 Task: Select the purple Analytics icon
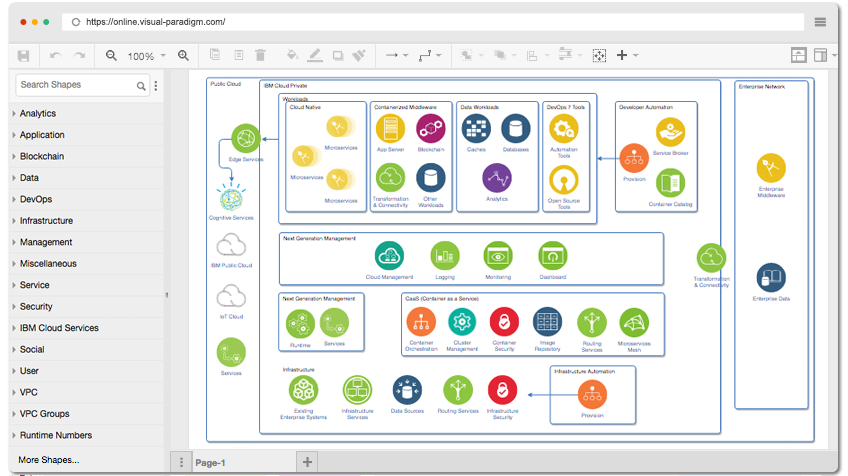click(497, 178)
